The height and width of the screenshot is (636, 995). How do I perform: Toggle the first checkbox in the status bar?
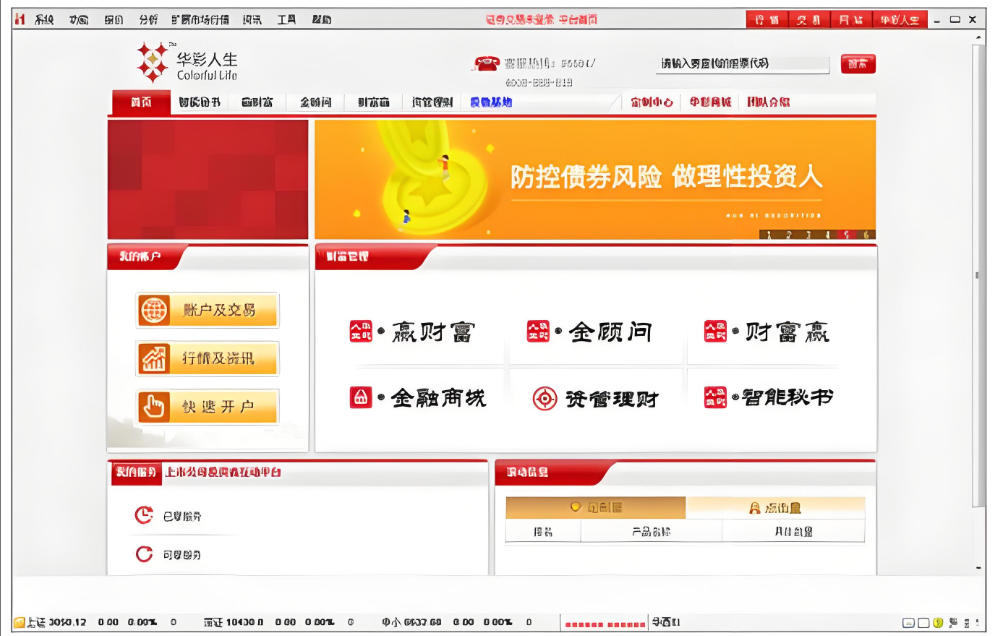click(x=908, y=622)
